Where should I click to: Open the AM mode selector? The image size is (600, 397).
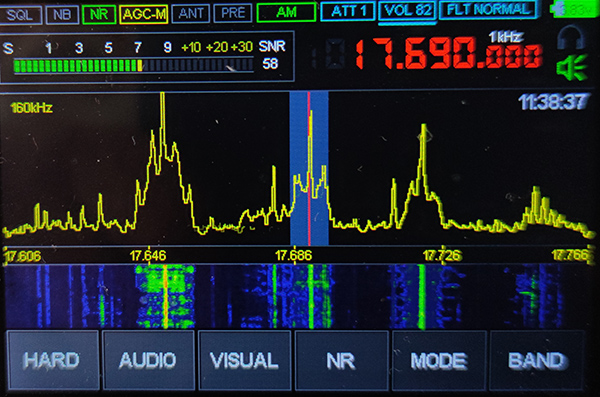[286, 12]
